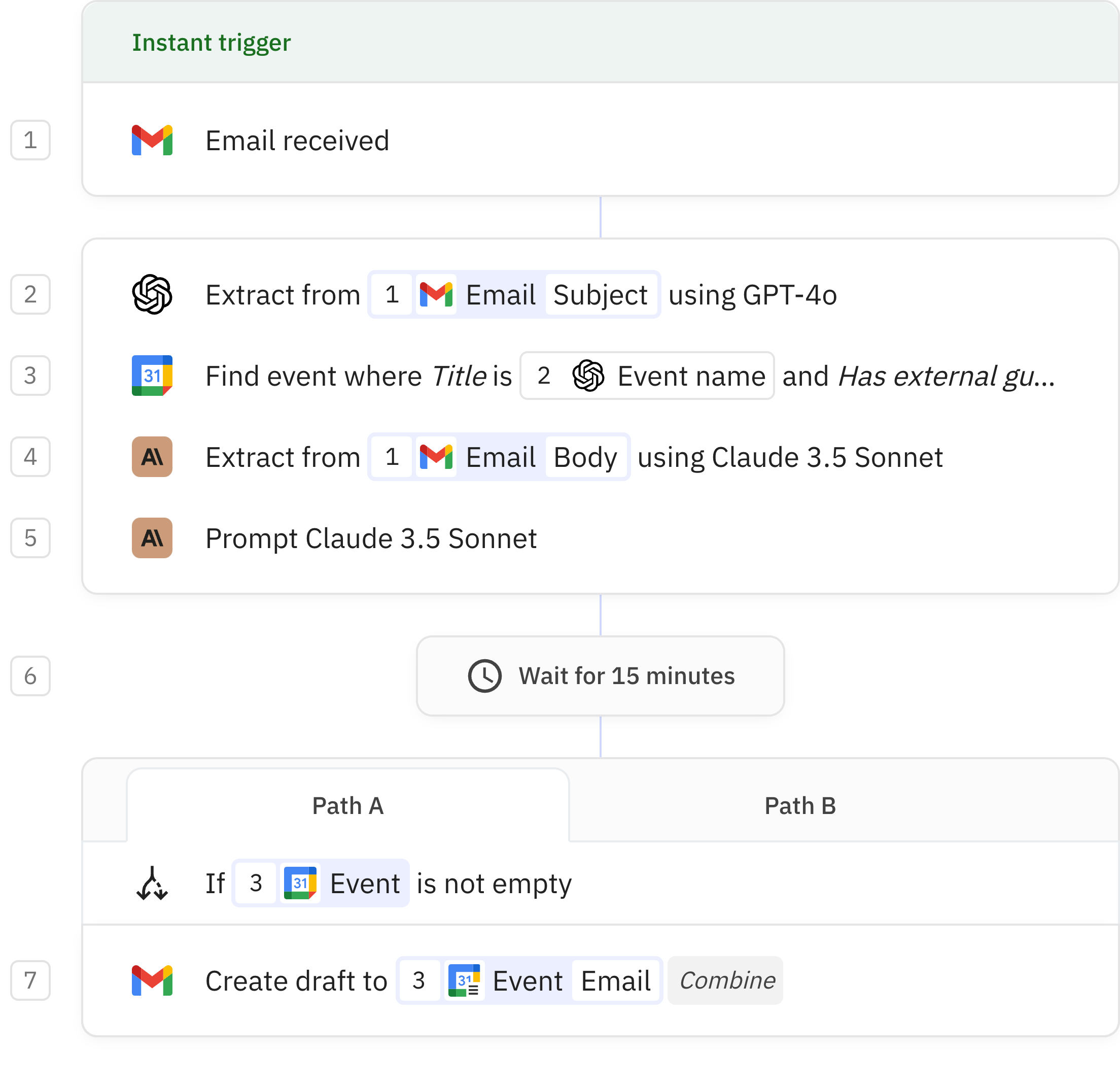1120x1086 pixels.
Task: Click the truncated 'Has external gu...' text
Action: 947,377
